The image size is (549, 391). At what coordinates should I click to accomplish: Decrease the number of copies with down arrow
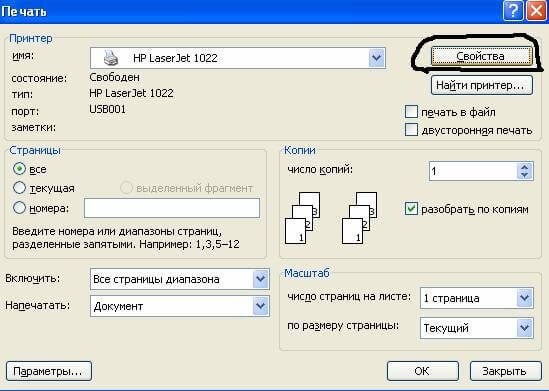tap(524, 175)
